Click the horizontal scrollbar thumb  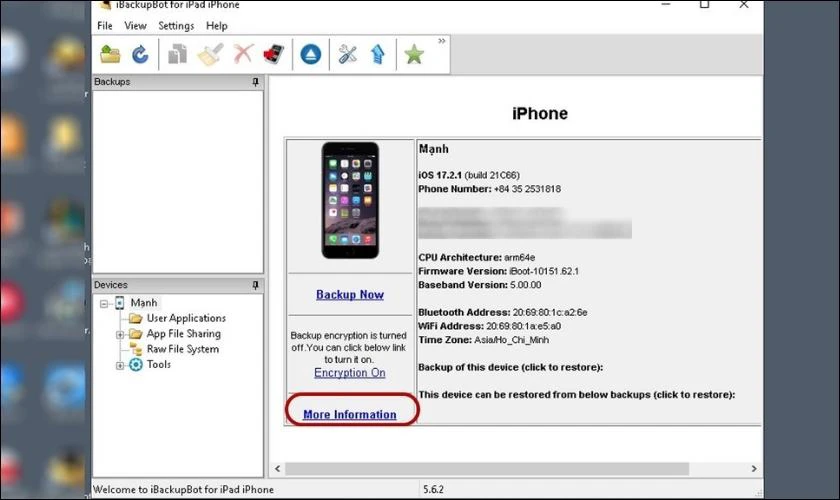[x=487, y=469]
